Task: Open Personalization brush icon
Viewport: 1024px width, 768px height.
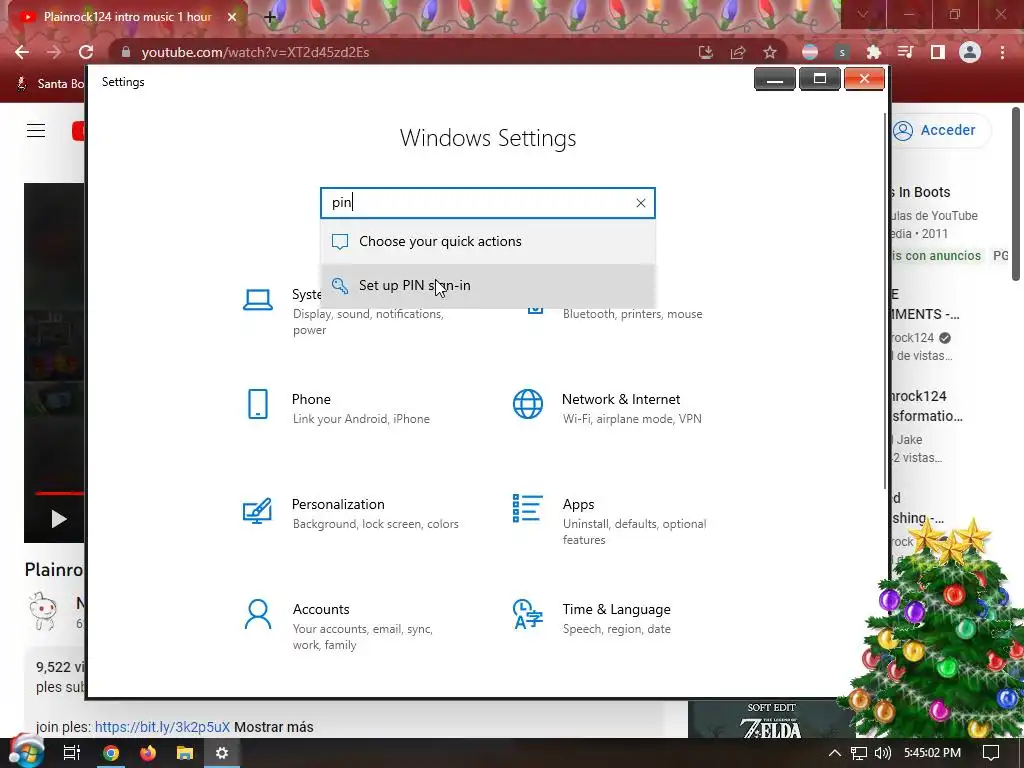Action: click(x=257, y=511)
